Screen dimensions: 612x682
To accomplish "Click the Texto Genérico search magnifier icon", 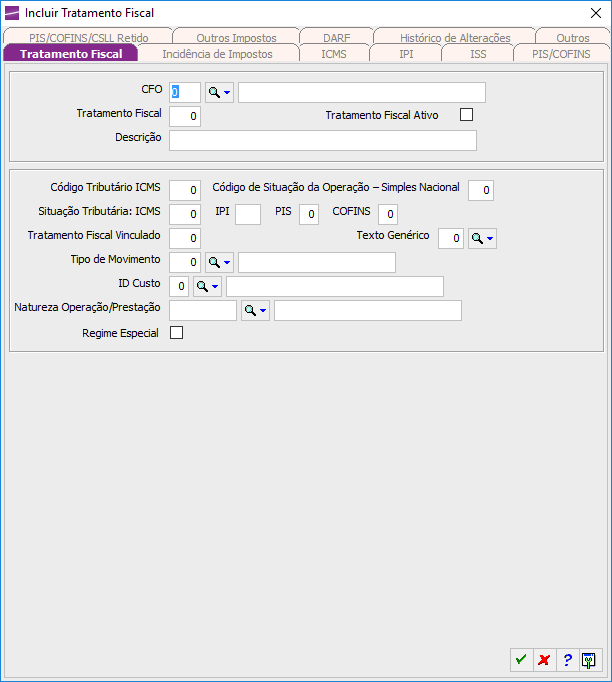I will point(477,238).
